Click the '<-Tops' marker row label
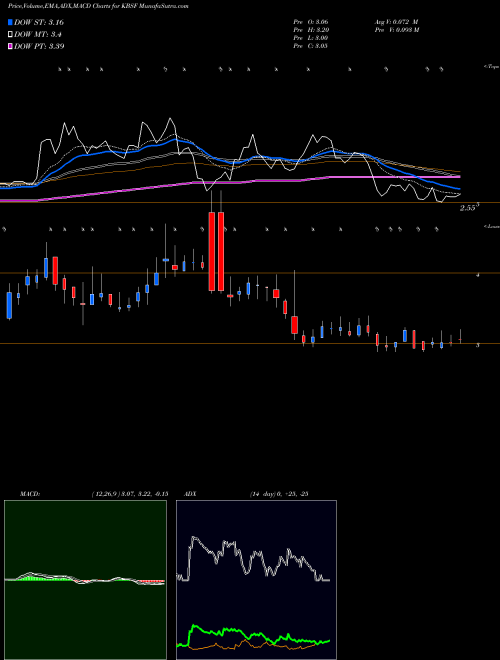 [491, 67]
